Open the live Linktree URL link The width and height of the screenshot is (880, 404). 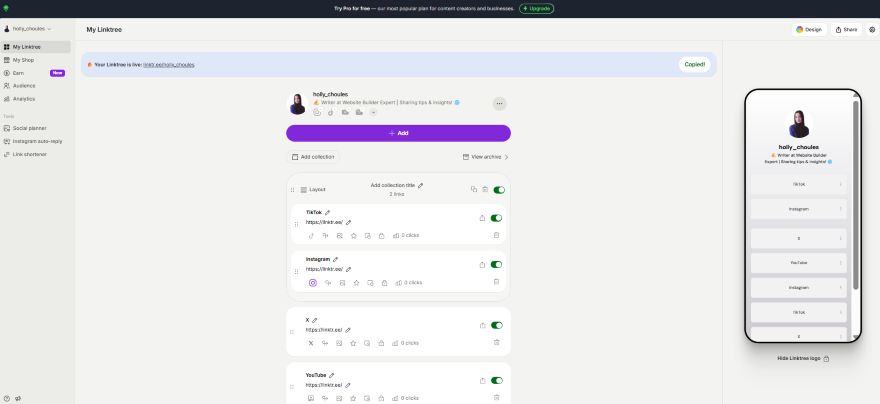[x=169, y=65]
